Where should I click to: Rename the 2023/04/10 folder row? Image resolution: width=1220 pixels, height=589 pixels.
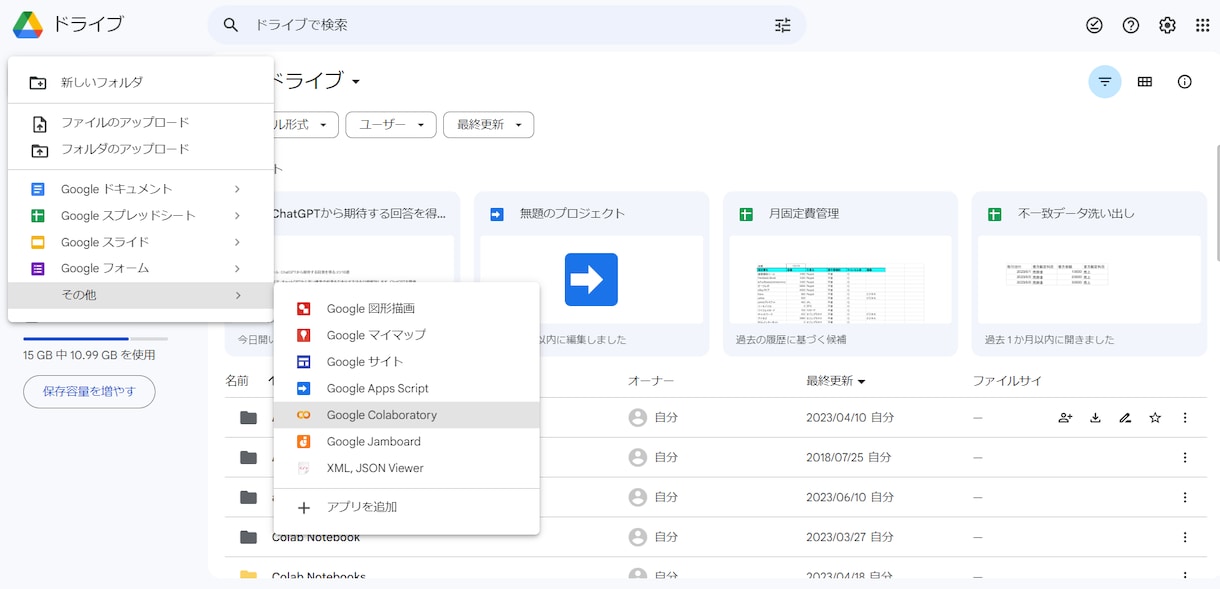1125,418
